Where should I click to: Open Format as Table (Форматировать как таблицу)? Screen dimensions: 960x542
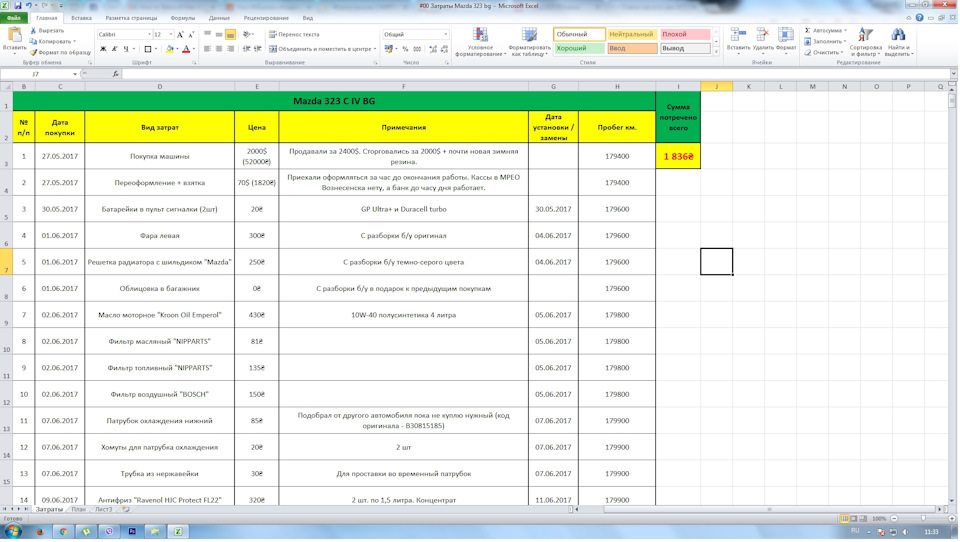(x=530, y=42)
